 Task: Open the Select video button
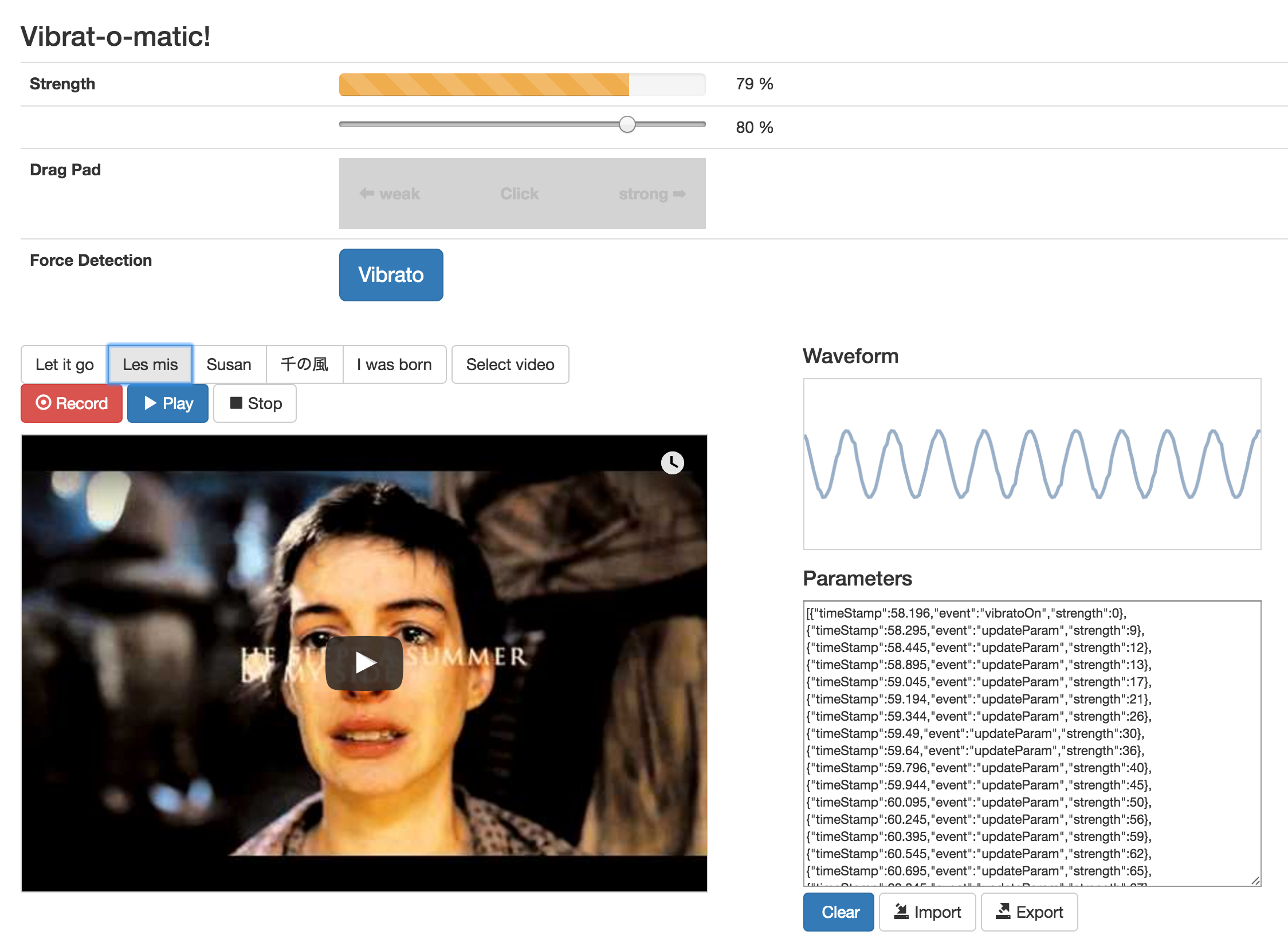(510, 364)
